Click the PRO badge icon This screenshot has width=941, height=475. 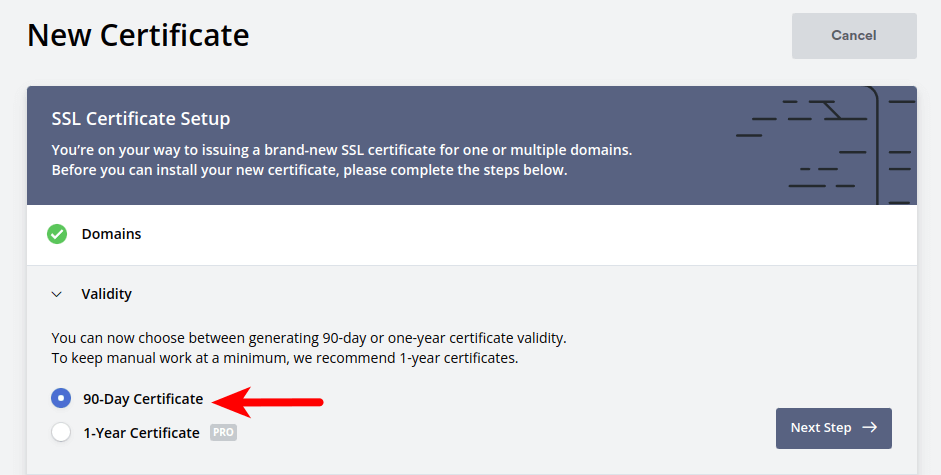click(x=223, y=433)
